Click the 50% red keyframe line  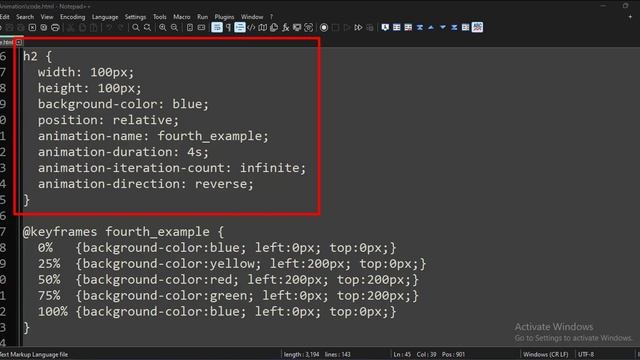228,280
